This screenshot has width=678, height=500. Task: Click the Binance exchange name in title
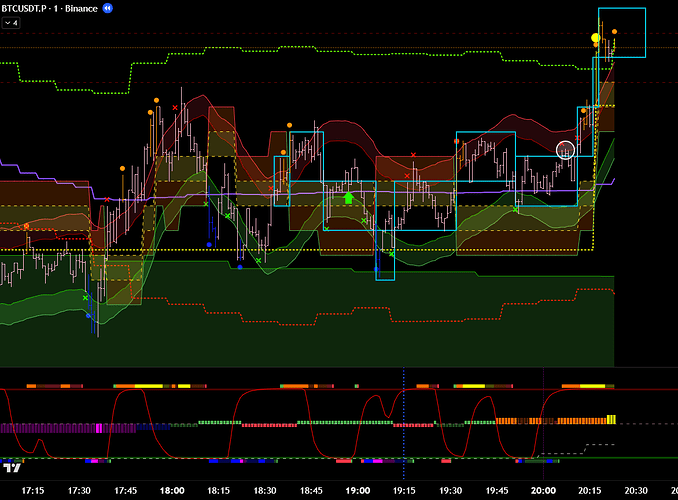[x=84, y=8]
